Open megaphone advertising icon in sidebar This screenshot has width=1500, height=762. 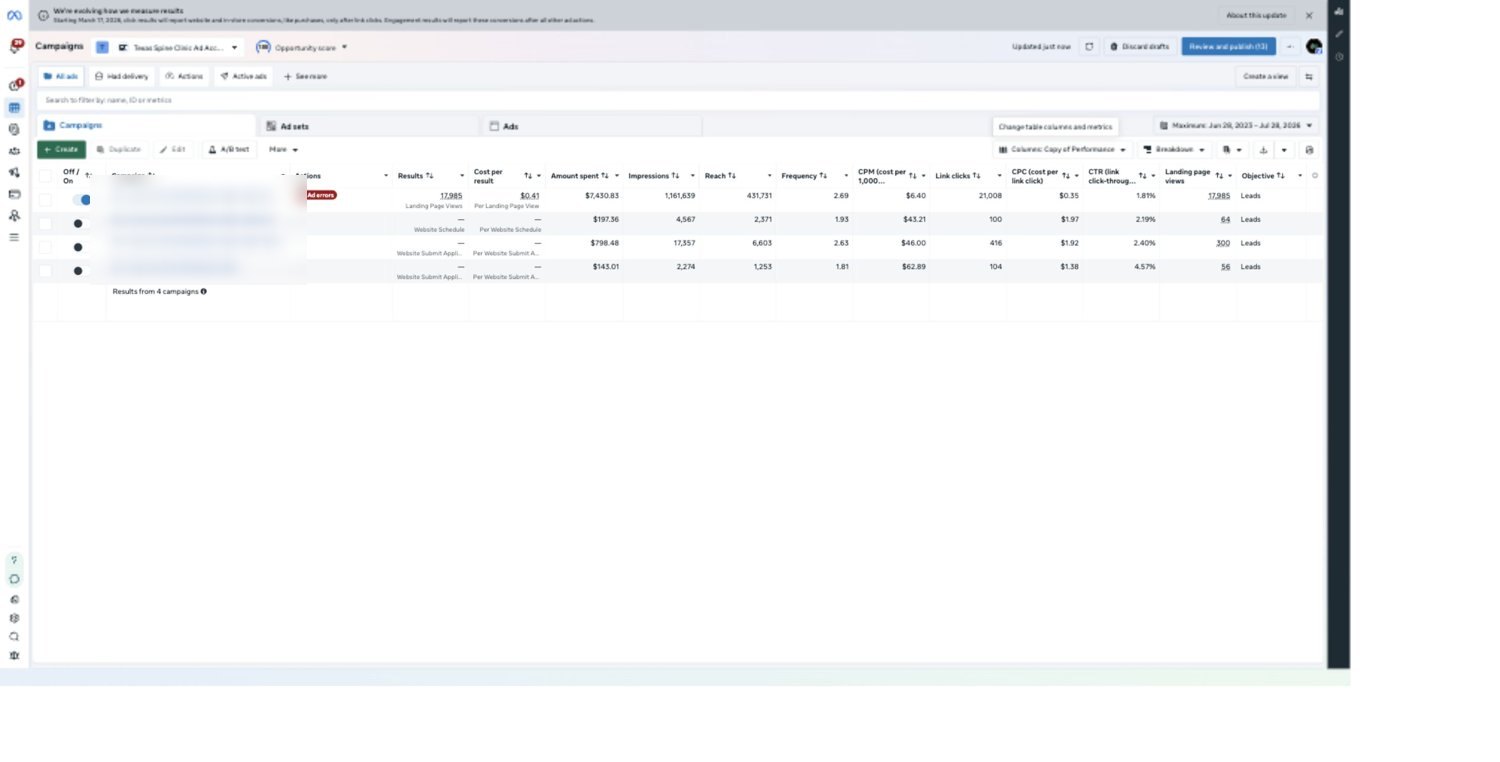14,172
